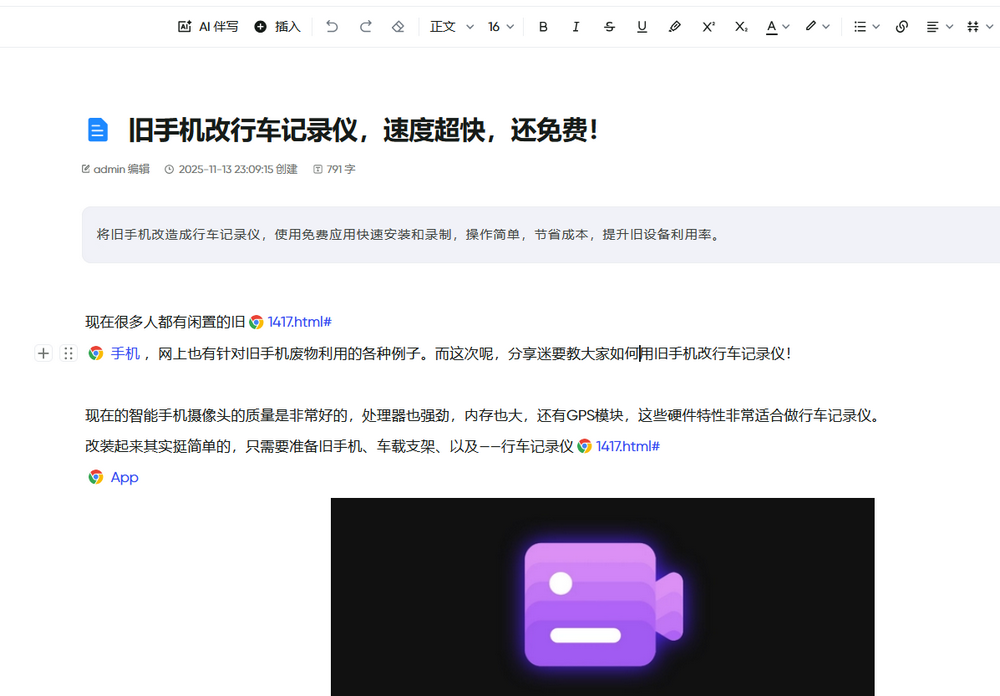This screenshot has width=1000, height=696.
Task: Toggle italic formatting
Action: [x=576, y=27]
